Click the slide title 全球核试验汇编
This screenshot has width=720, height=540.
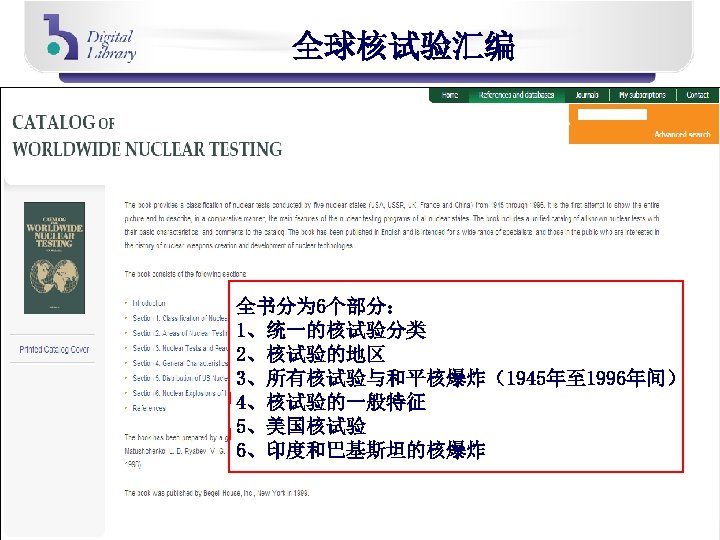[403, 46]
